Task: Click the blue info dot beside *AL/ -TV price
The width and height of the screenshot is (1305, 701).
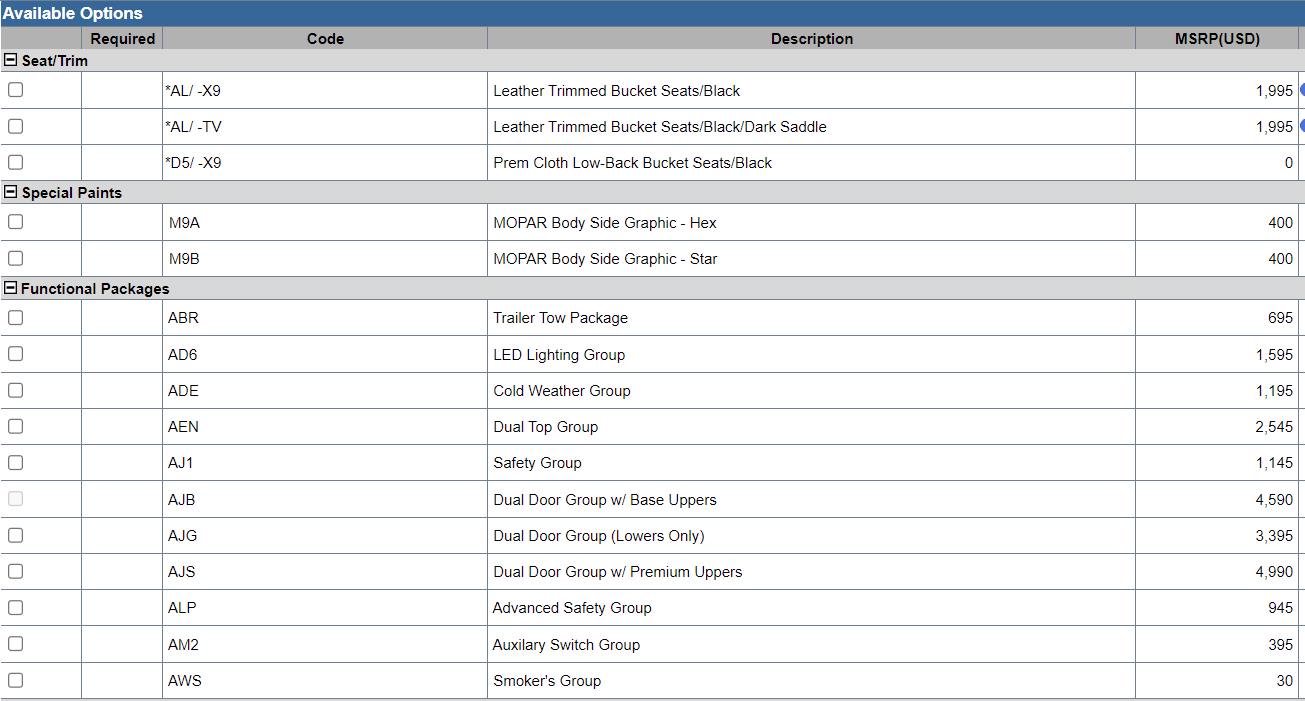Action: click(x=1302, y=126)
